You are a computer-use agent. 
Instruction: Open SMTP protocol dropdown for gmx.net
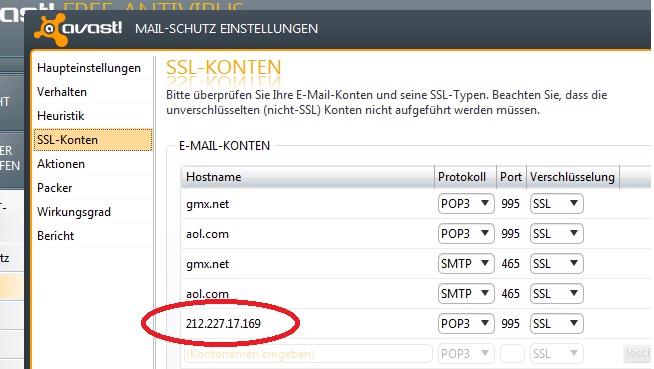pyautogui.click(x=466, y=264)
